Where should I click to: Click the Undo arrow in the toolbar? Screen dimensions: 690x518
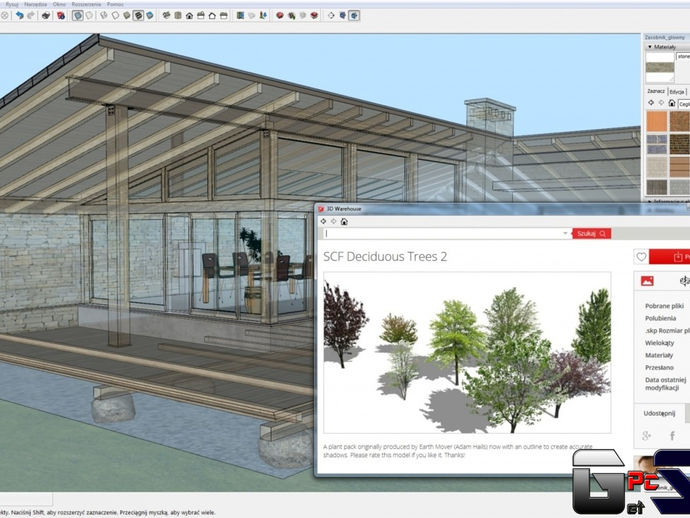[x=19, y=15]
